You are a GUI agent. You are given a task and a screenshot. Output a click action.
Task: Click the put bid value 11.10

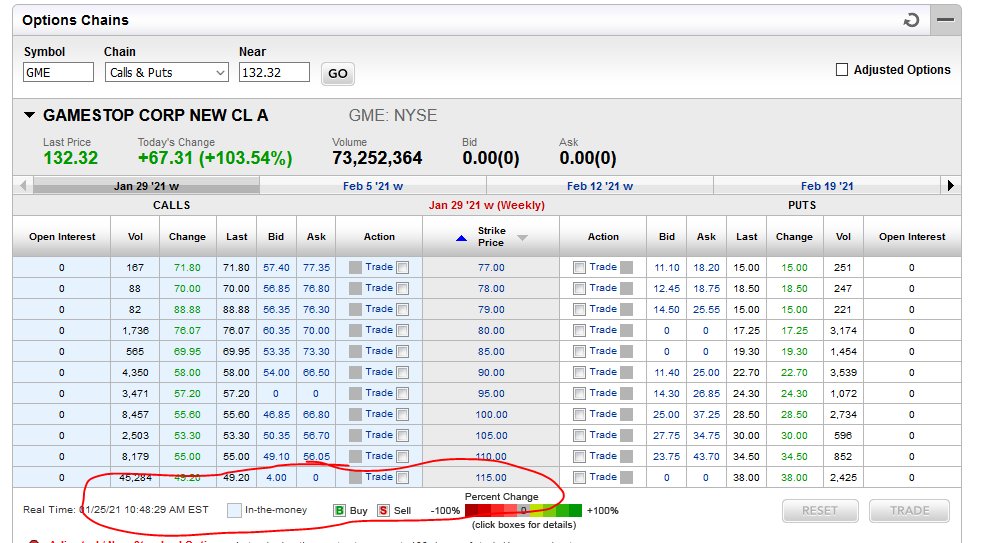point(666,268)
